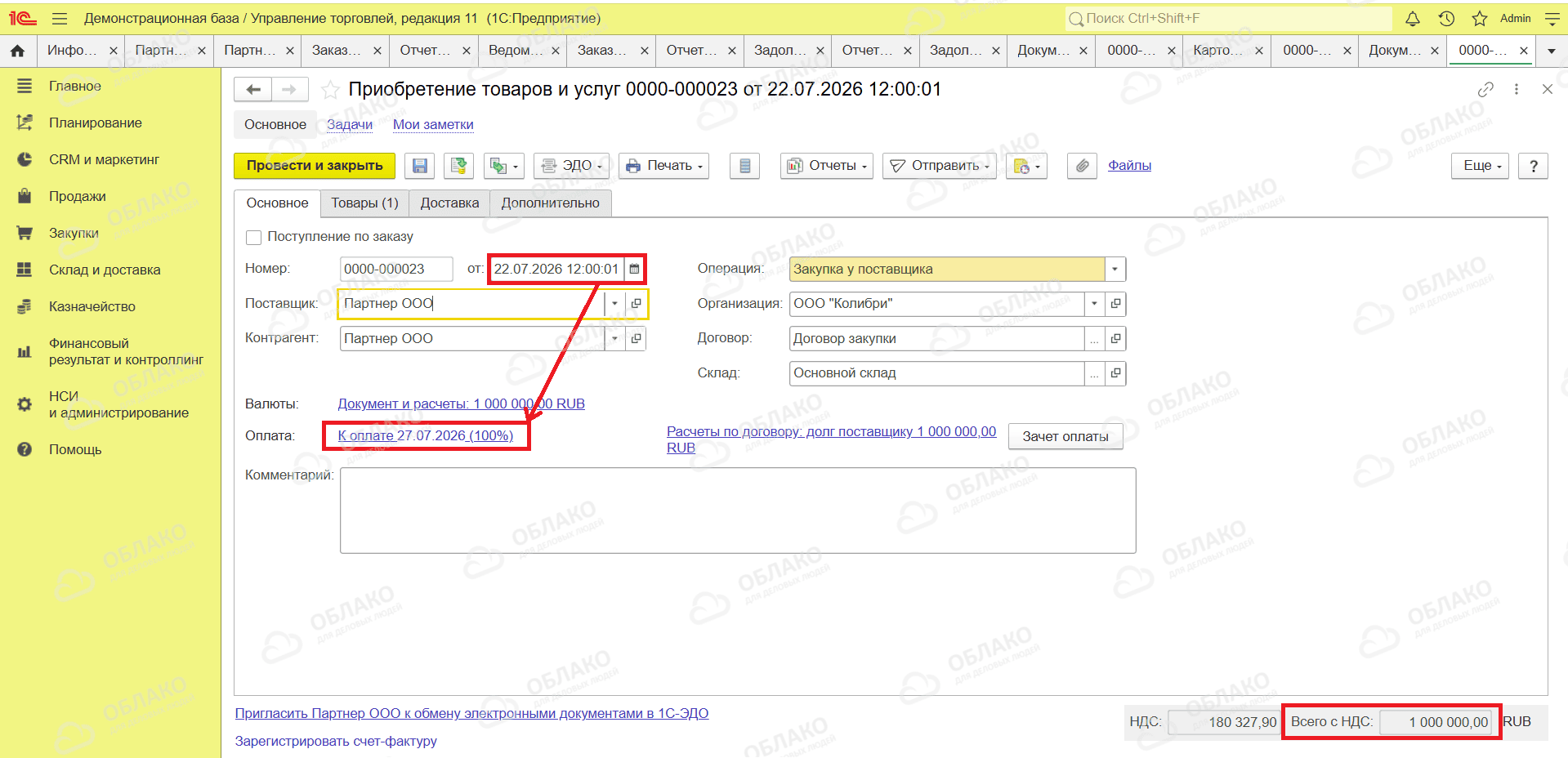The height and width of the screenshot is (758, 1568).
Task: Open the Договор record with the open icon
Action: [1115, 338]
